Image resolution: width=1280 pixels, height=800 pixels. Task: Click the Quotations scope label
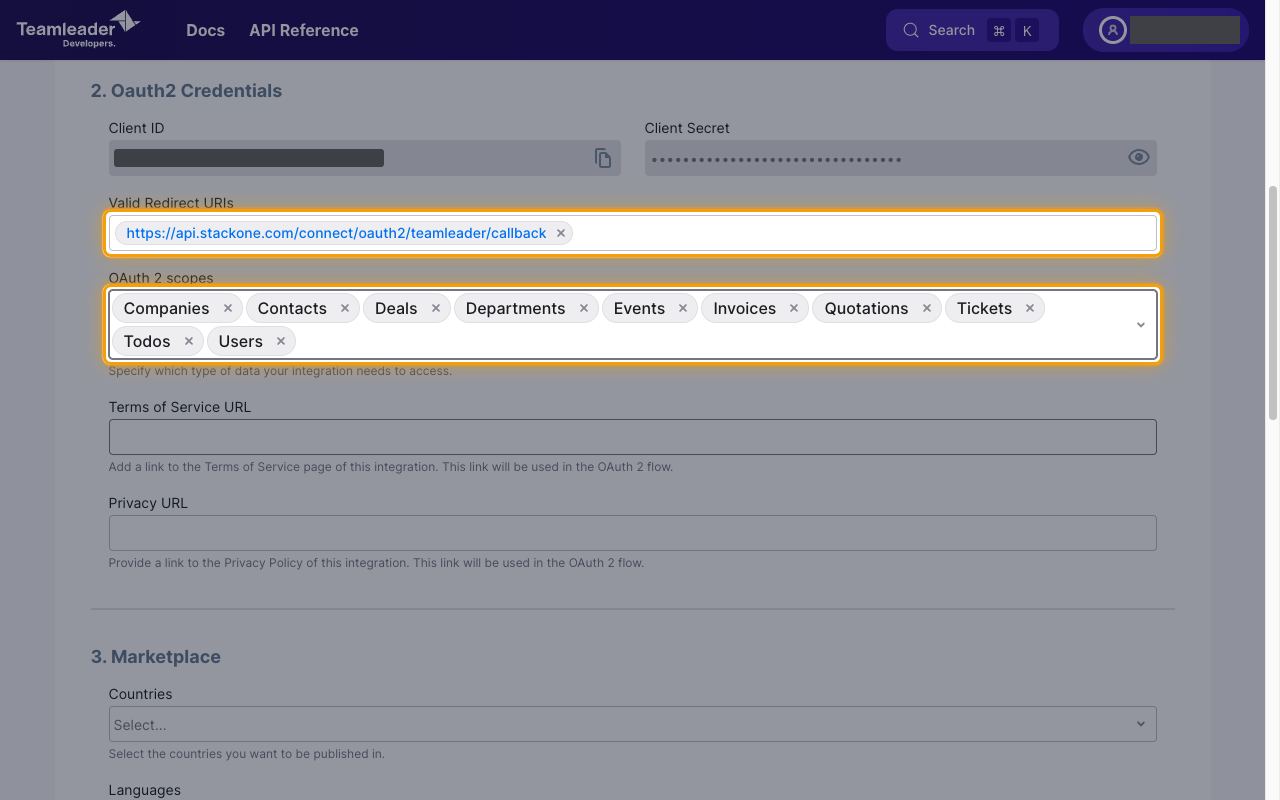click(866, 308)
